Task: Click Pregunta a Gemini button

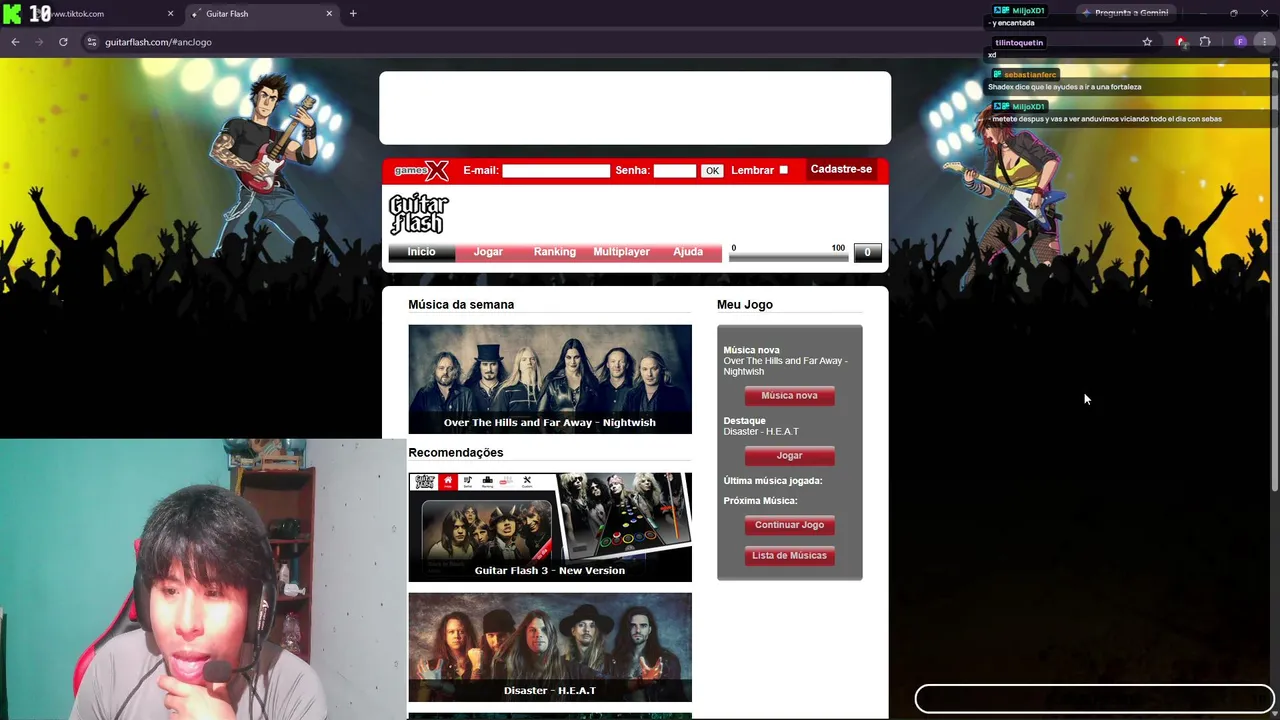Action: (1124, 13)
